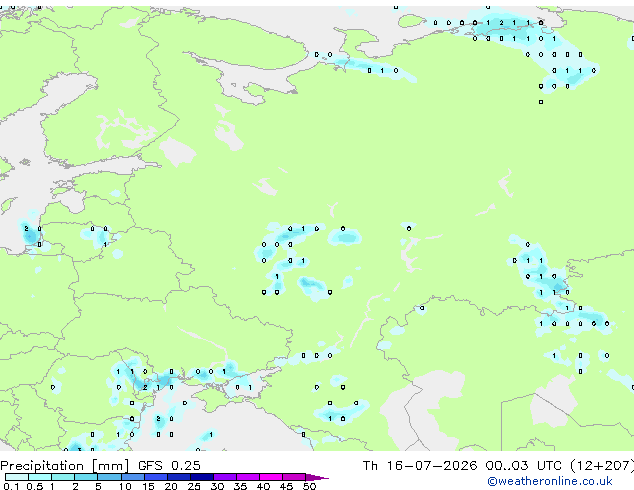Image resolution: width=634 pixels, height=490 pixels.
Task: Click the legend label '25'
Action: 194,486
